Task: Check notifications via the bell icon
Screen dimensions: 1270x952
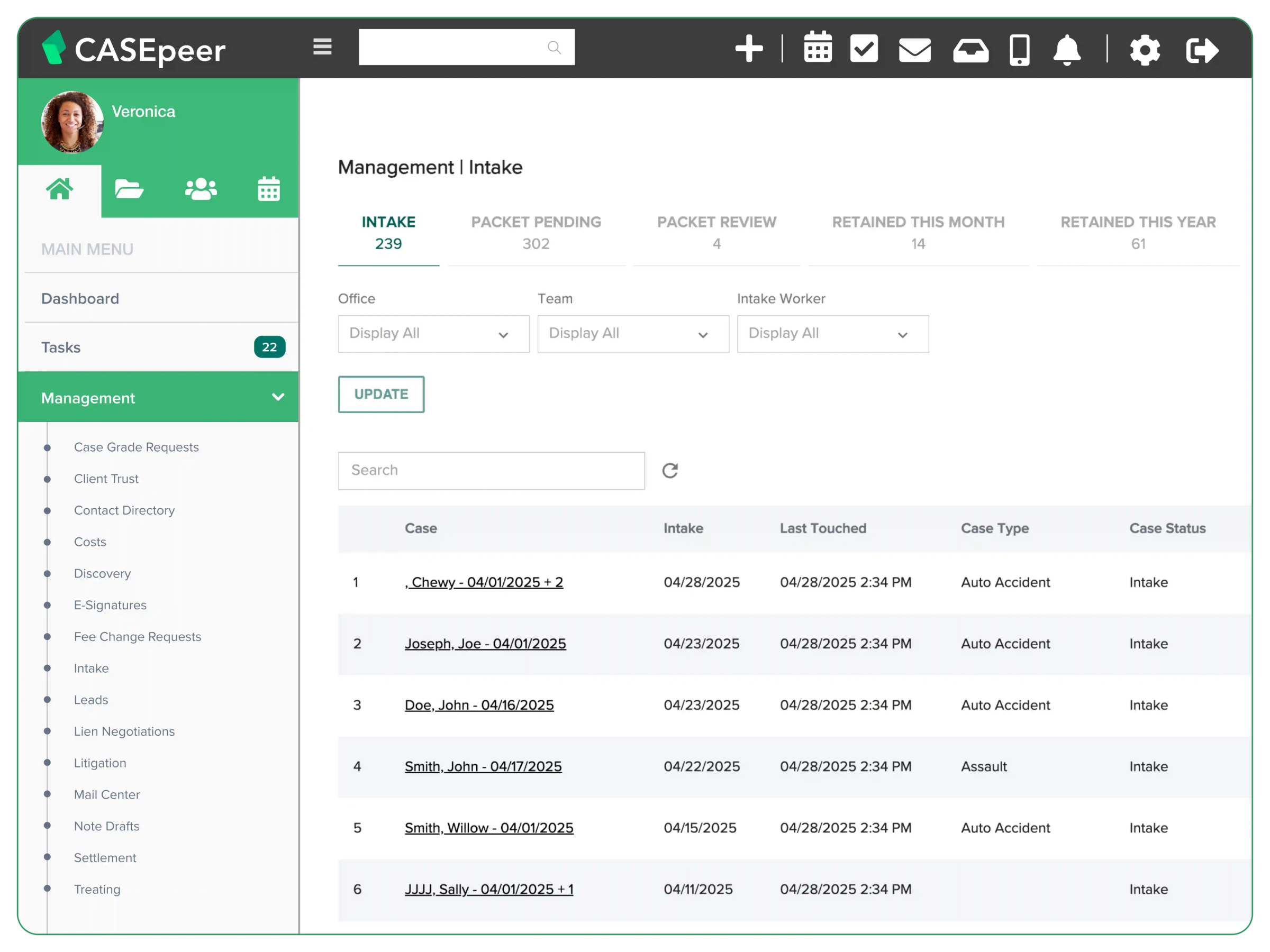Action: point(1067,49)
